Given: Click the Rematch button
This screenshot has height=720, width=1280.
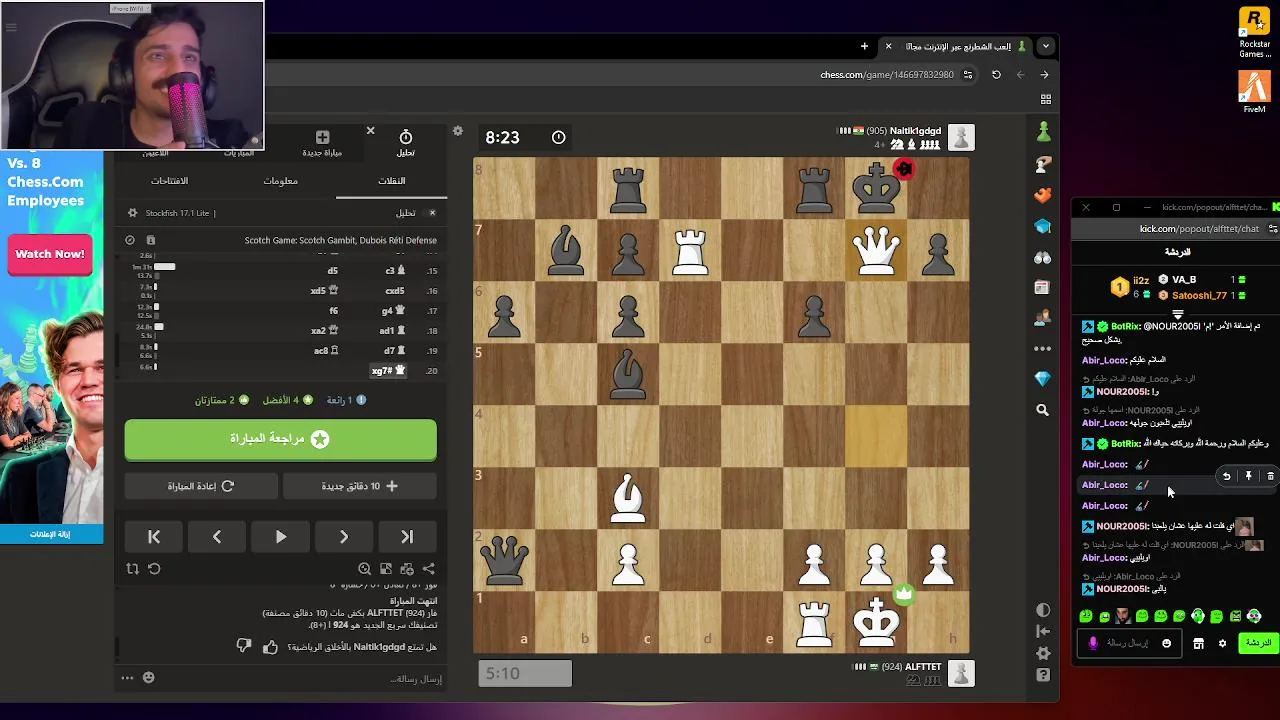Looking at the screenshot, I should point(200,486).
